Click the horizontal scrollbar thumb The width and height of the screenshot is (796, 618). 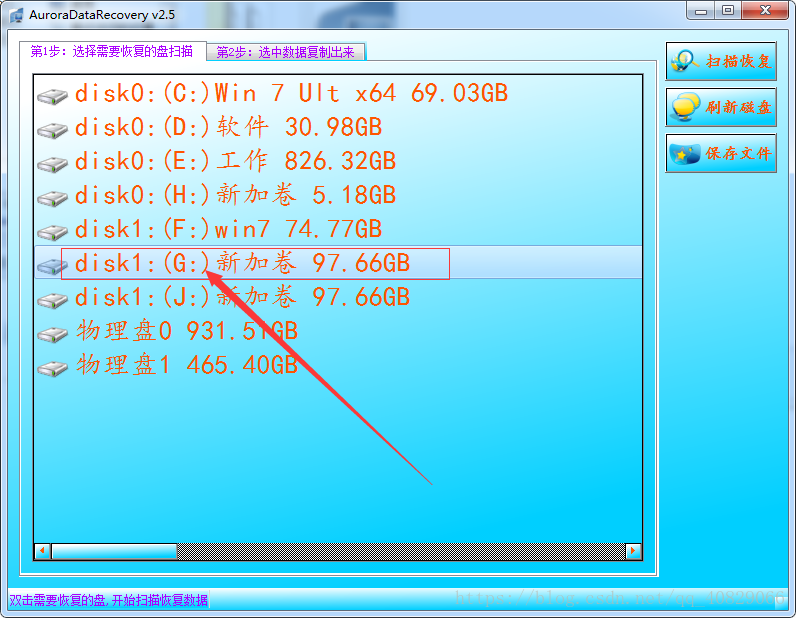(x=114, y=551)
